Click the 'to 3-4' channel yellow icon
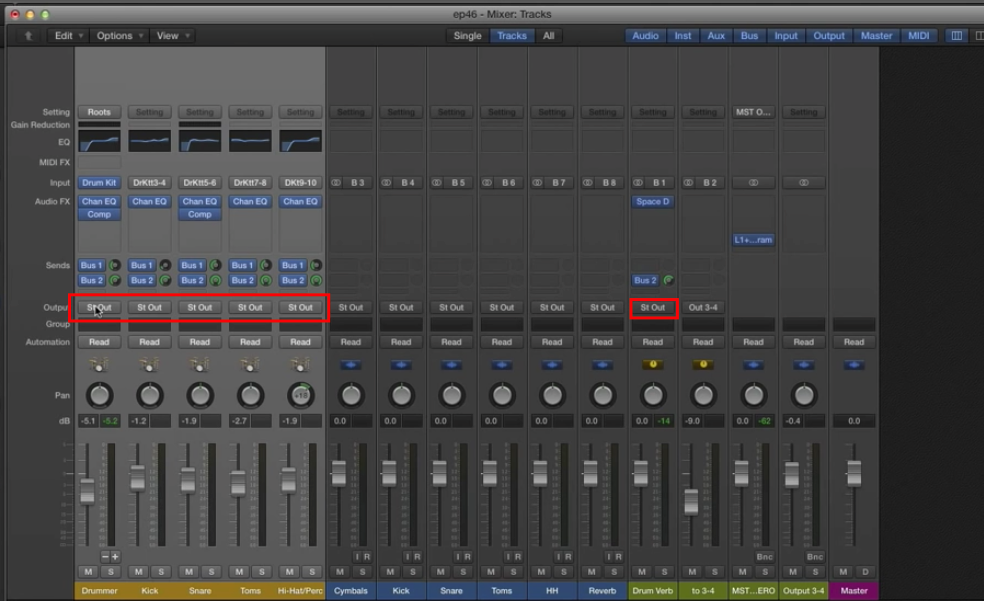This screenshot has width=984, height=601. click(x=703, y=364)
